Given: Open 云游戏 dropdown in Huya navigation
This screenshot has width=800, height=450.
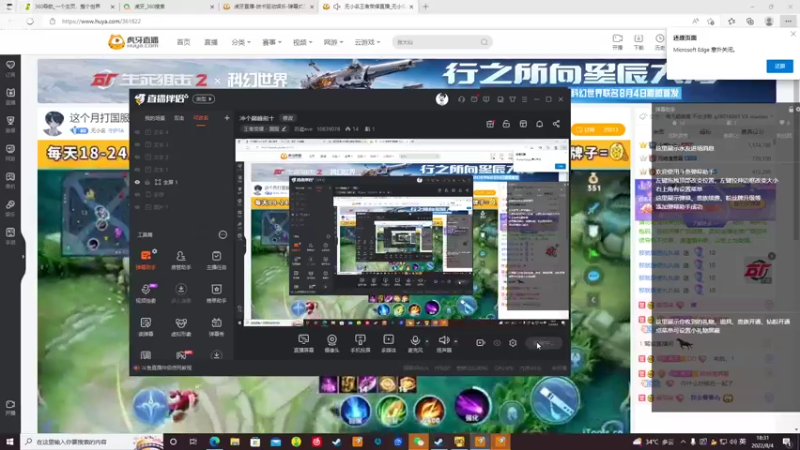Looking at the screenshot, I should (367, 42).
